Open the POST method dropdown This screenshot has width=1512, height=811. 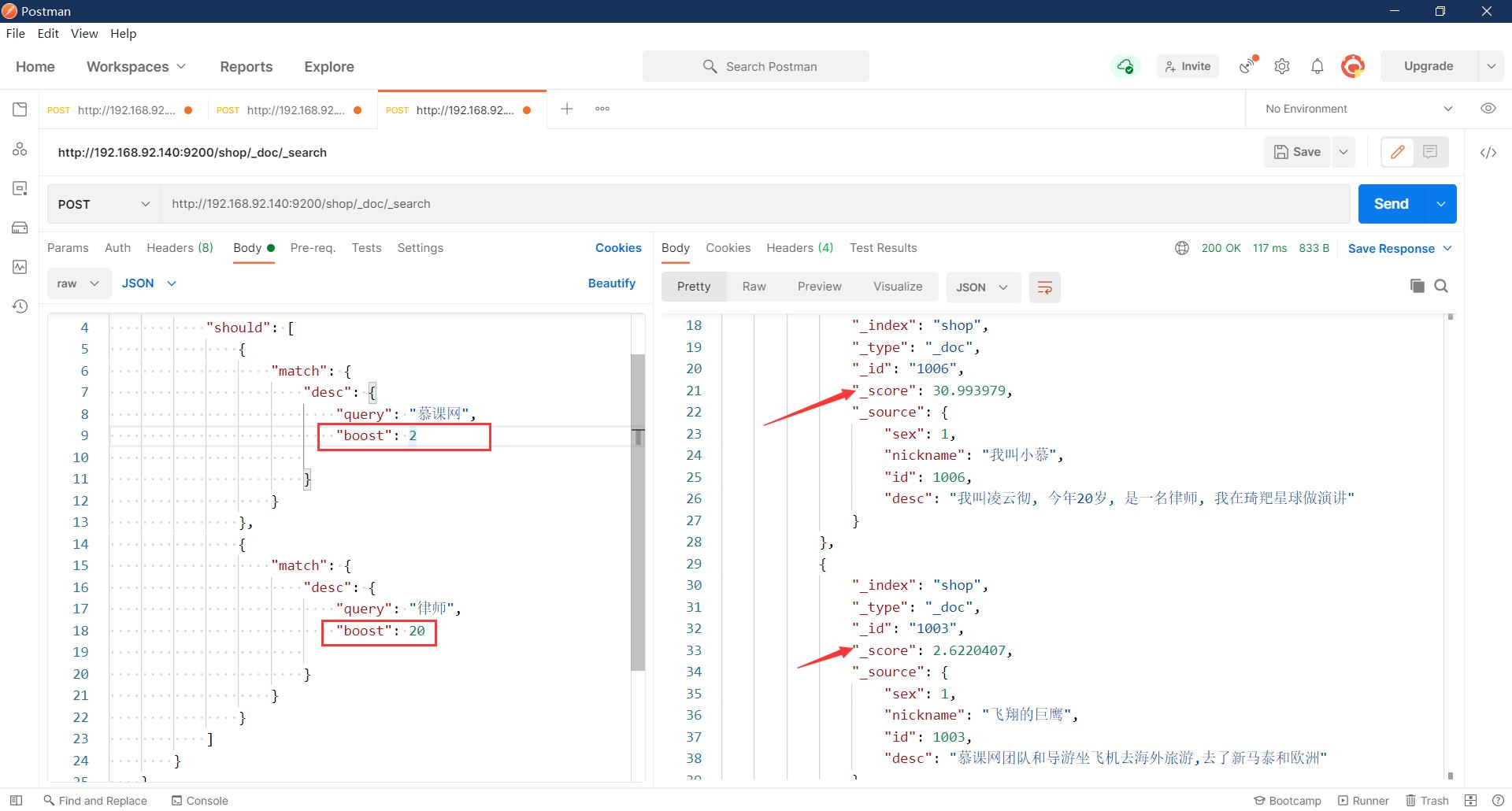pyautogui.click(x=103, y=204)
